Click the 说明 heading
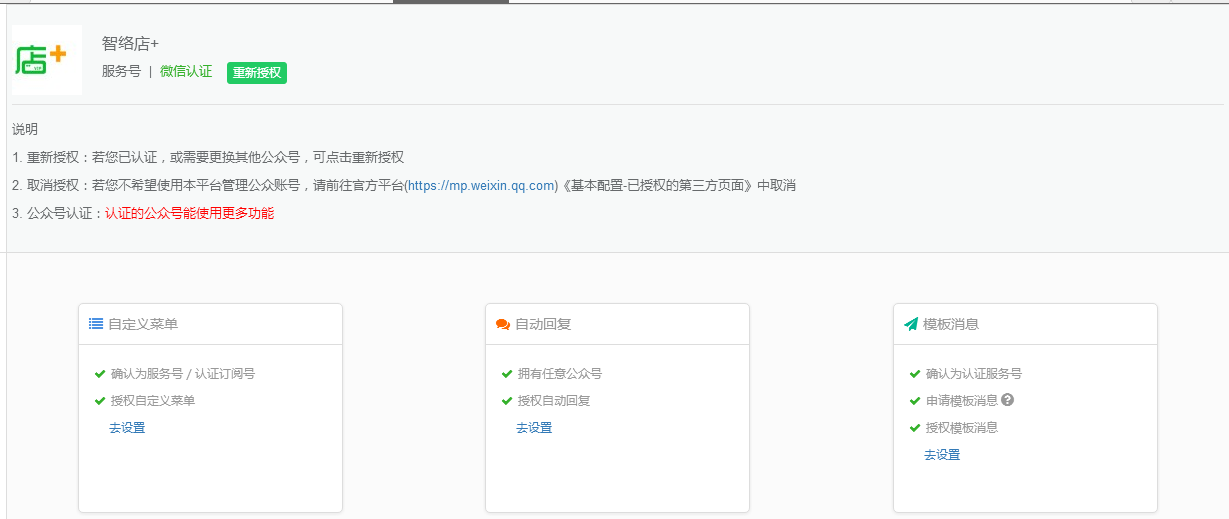 (x=25, y=130)
